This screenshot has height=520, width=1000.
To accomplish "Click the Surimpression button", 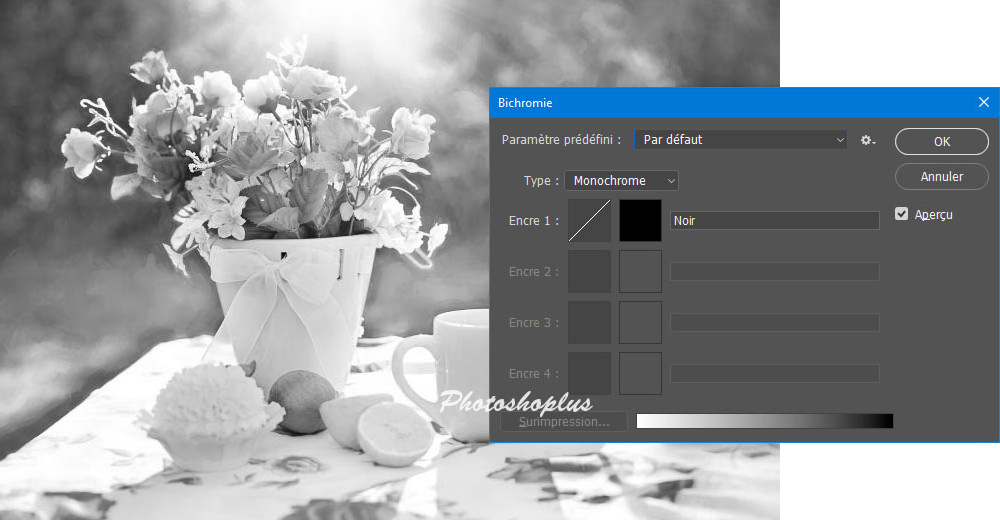I will click(x=564, y=422).
